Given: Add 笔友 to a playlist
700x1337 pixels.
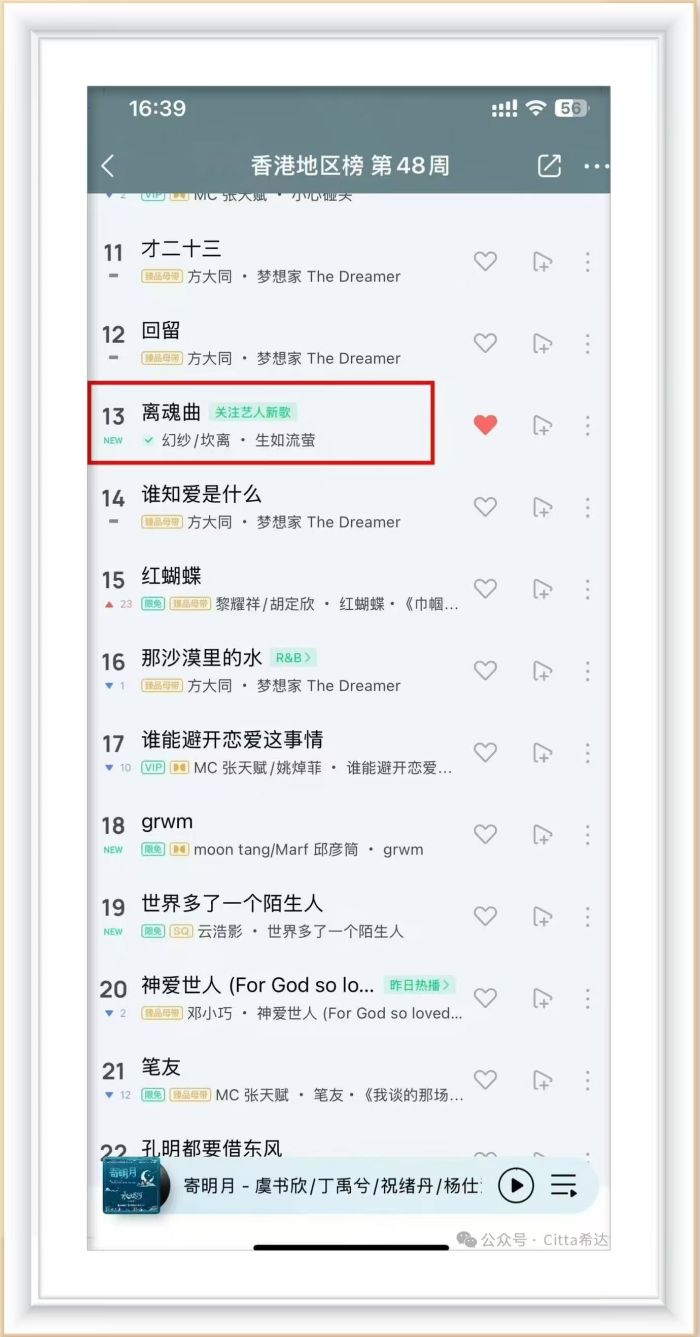Looking at the screenshot, I should (542, 1080).
